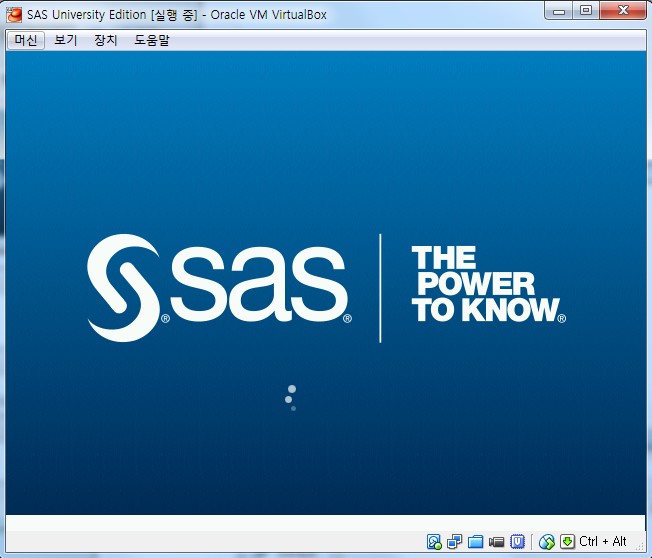Click the hard disk activity status icon

click(434, 541)
